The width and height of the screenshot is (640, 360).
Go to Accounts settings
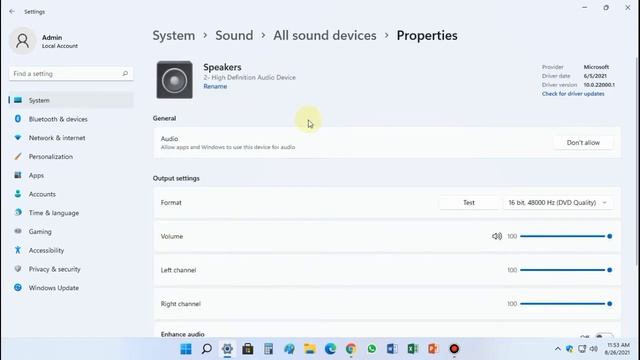71,194
